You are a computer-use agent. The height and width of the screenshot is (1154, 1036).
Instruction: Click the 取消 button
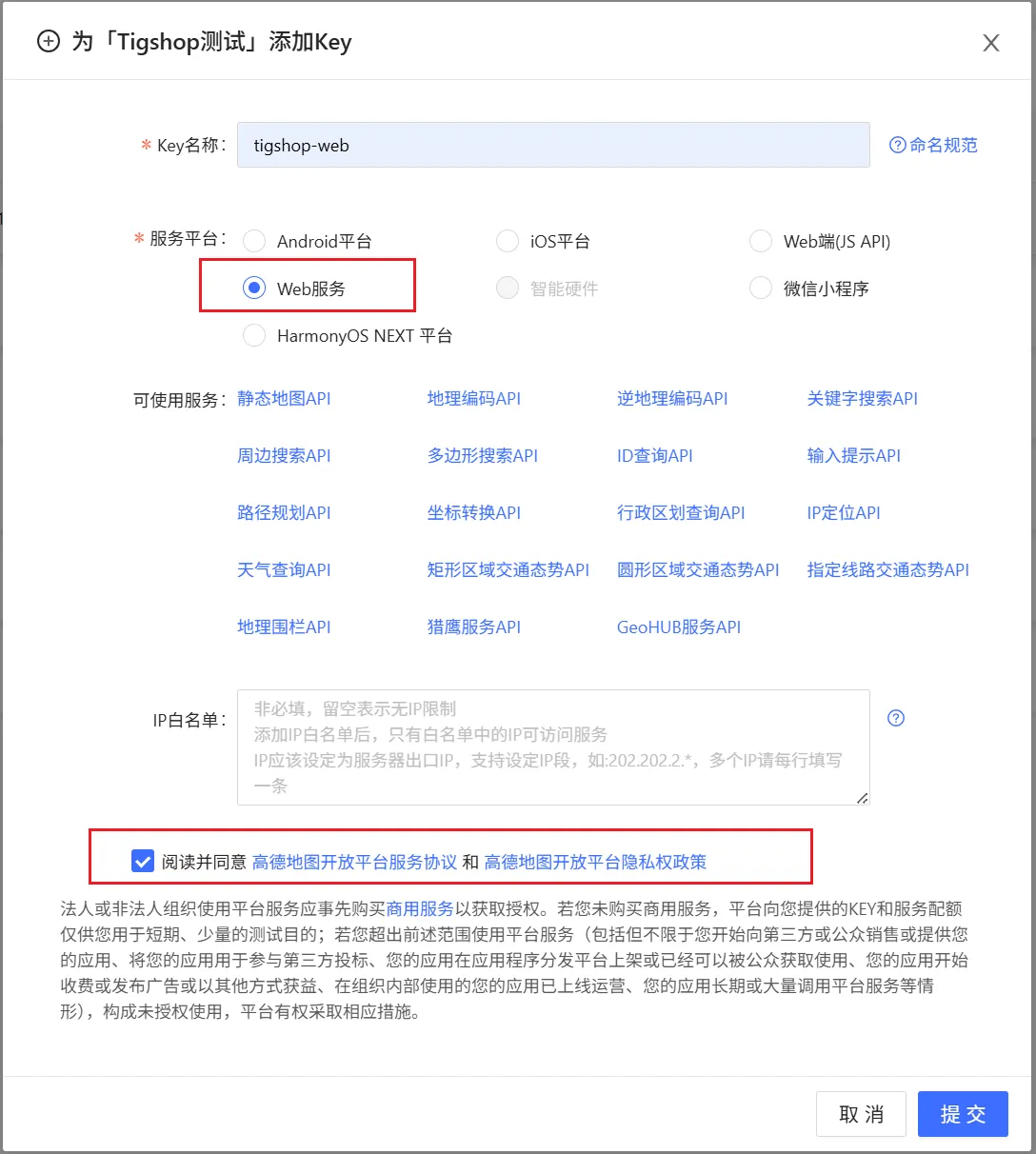861,1114
